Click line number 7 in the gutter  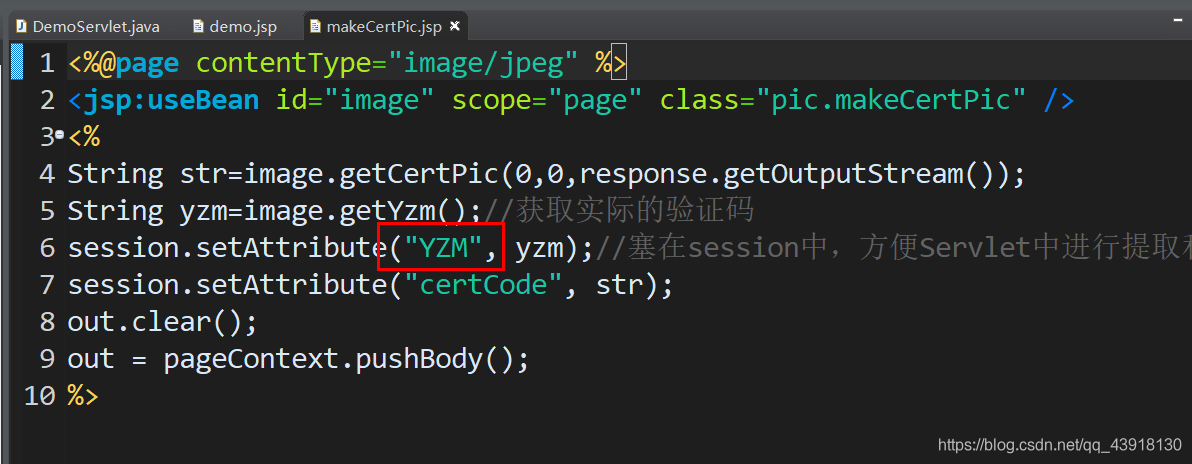coord(47,285)
